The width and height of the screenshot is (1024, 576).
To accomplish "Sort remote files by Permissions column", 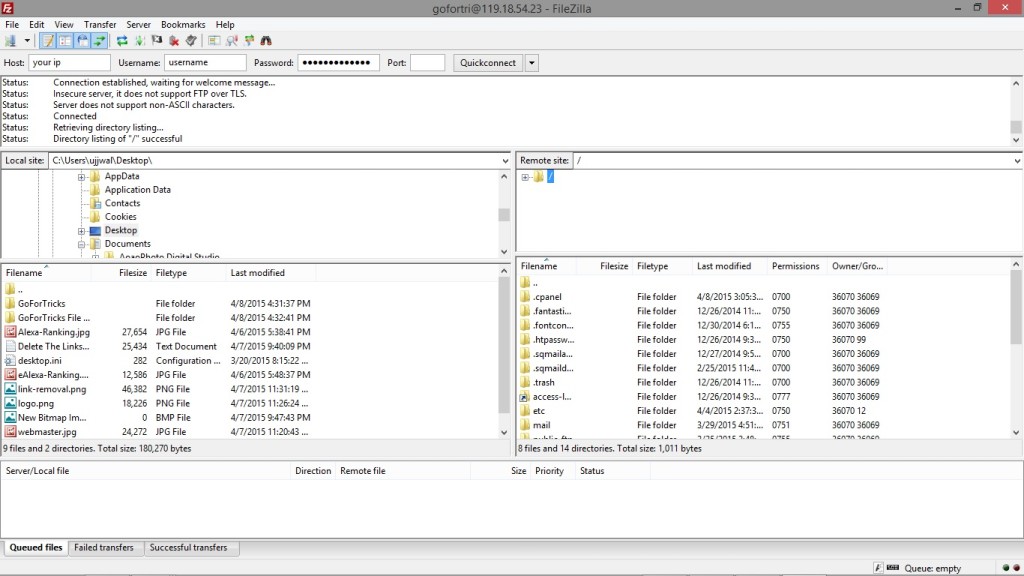I will pos(795,266).
